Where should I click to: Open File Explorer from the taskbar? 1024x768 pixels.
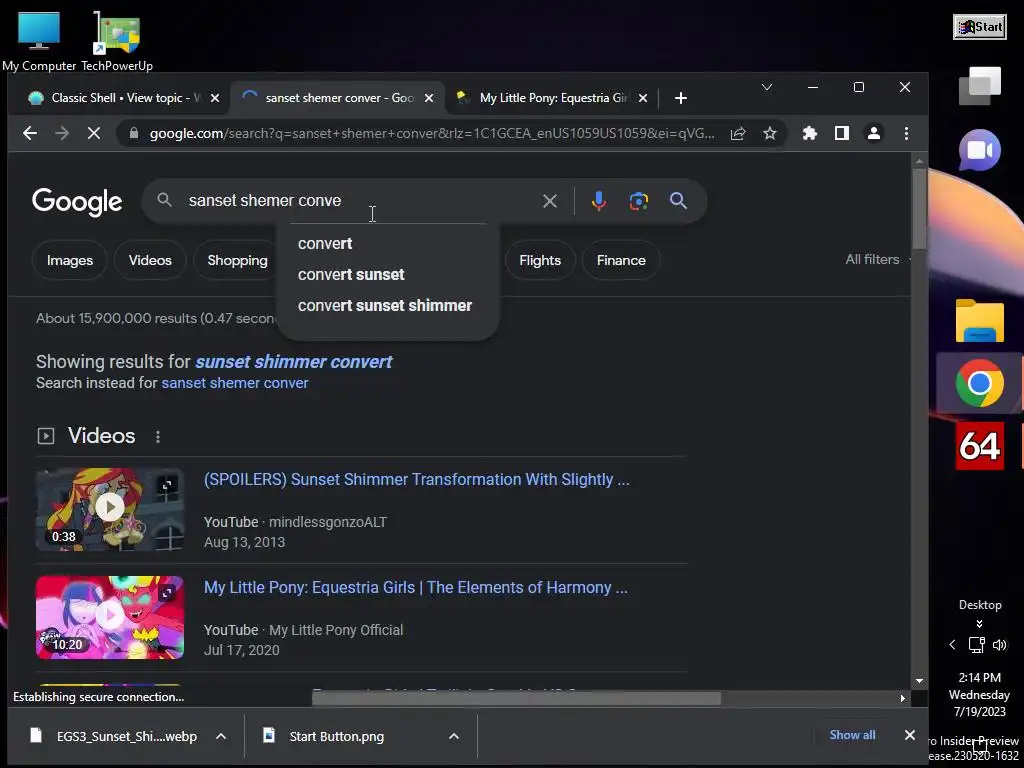point(980,321)
